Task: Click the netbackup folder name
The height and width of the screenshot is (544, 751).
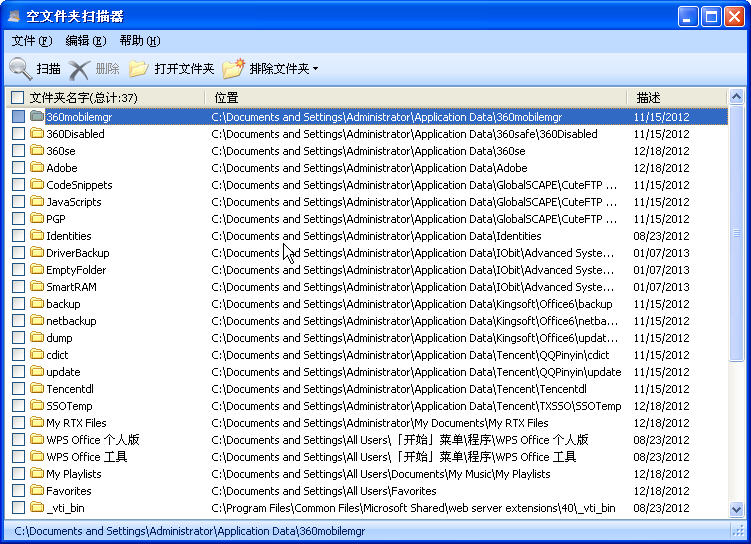Action: pyautogui.click(x=71, y=321)
